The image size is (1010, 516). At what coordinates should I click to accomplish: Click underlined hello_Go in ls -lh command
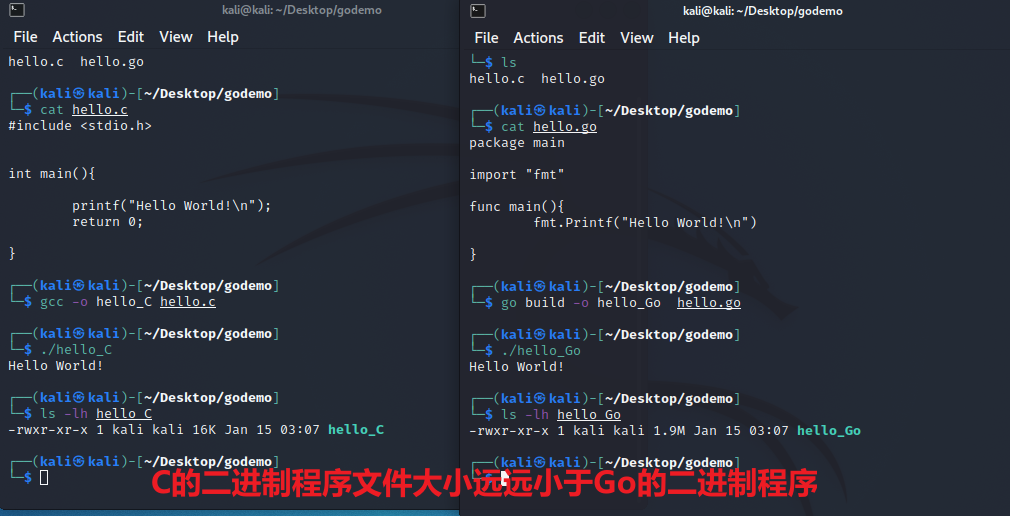tap(588, 415)
